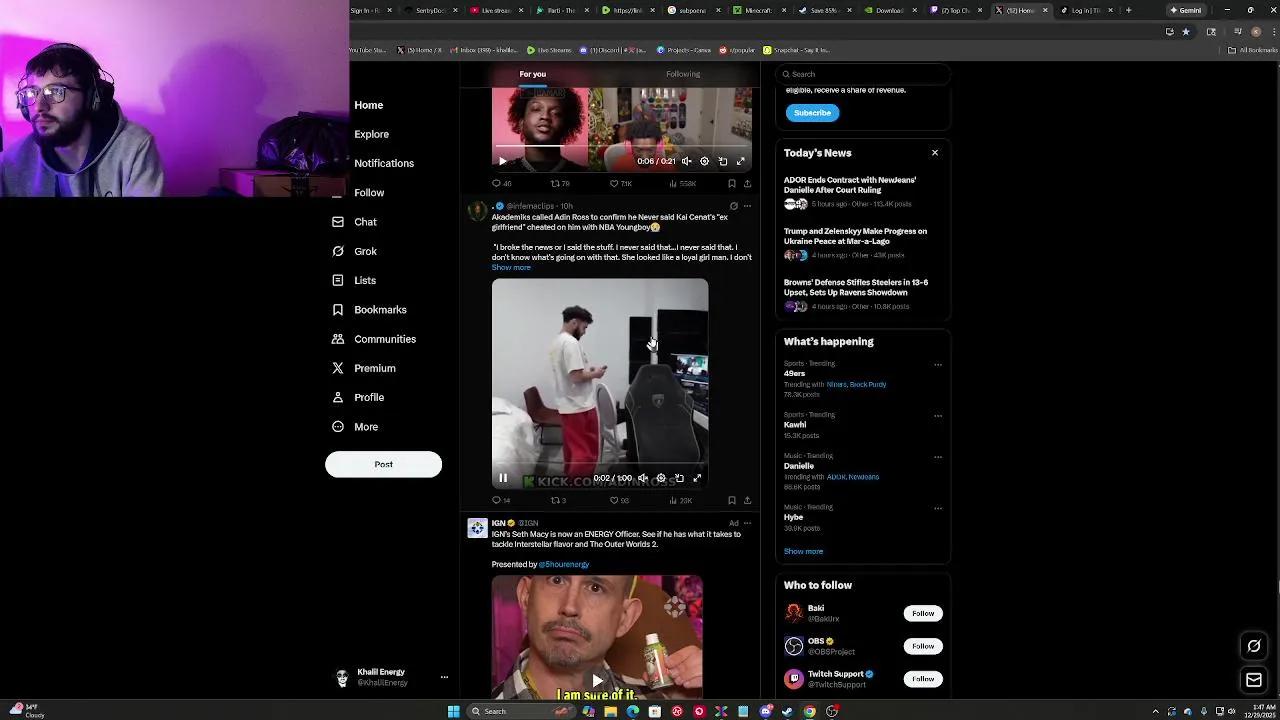Pause the Adin Ross video
The image size is (1280, 720).
pyautogui.click(x=503, y=478)
